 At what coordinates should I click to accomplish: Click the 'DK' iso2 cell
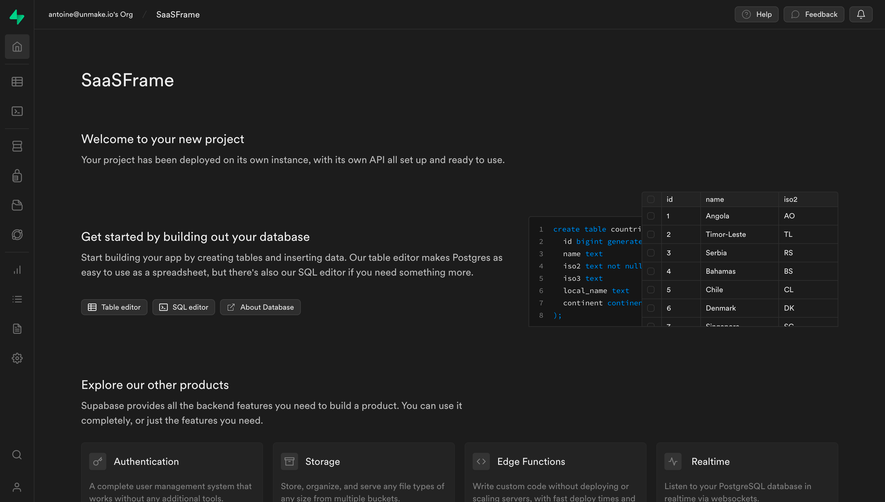click(x=808, y=308)
